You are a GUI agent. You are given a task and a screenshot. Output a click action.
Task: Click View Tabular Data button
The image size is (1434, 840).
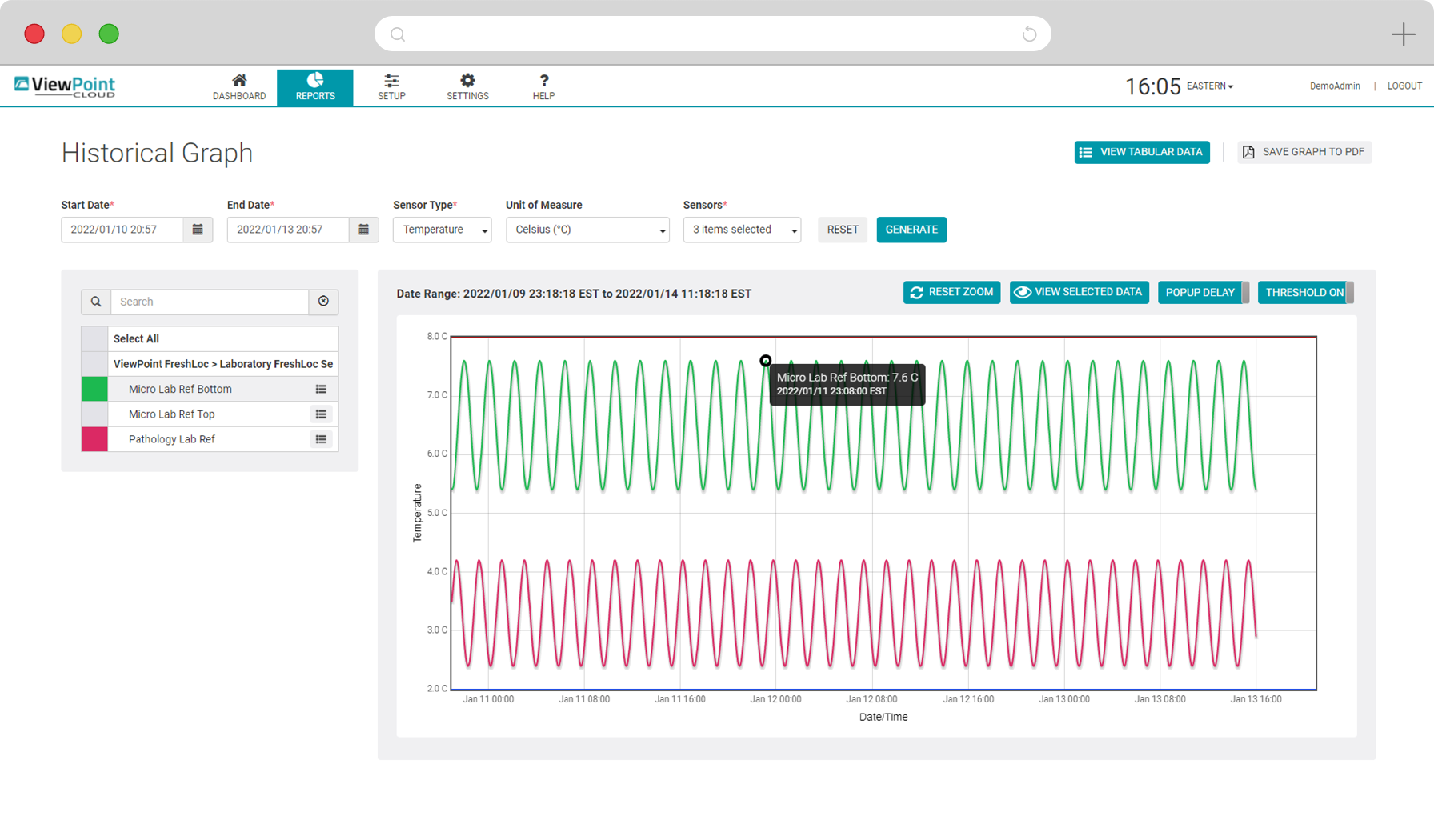click(x=1141, y=152)
